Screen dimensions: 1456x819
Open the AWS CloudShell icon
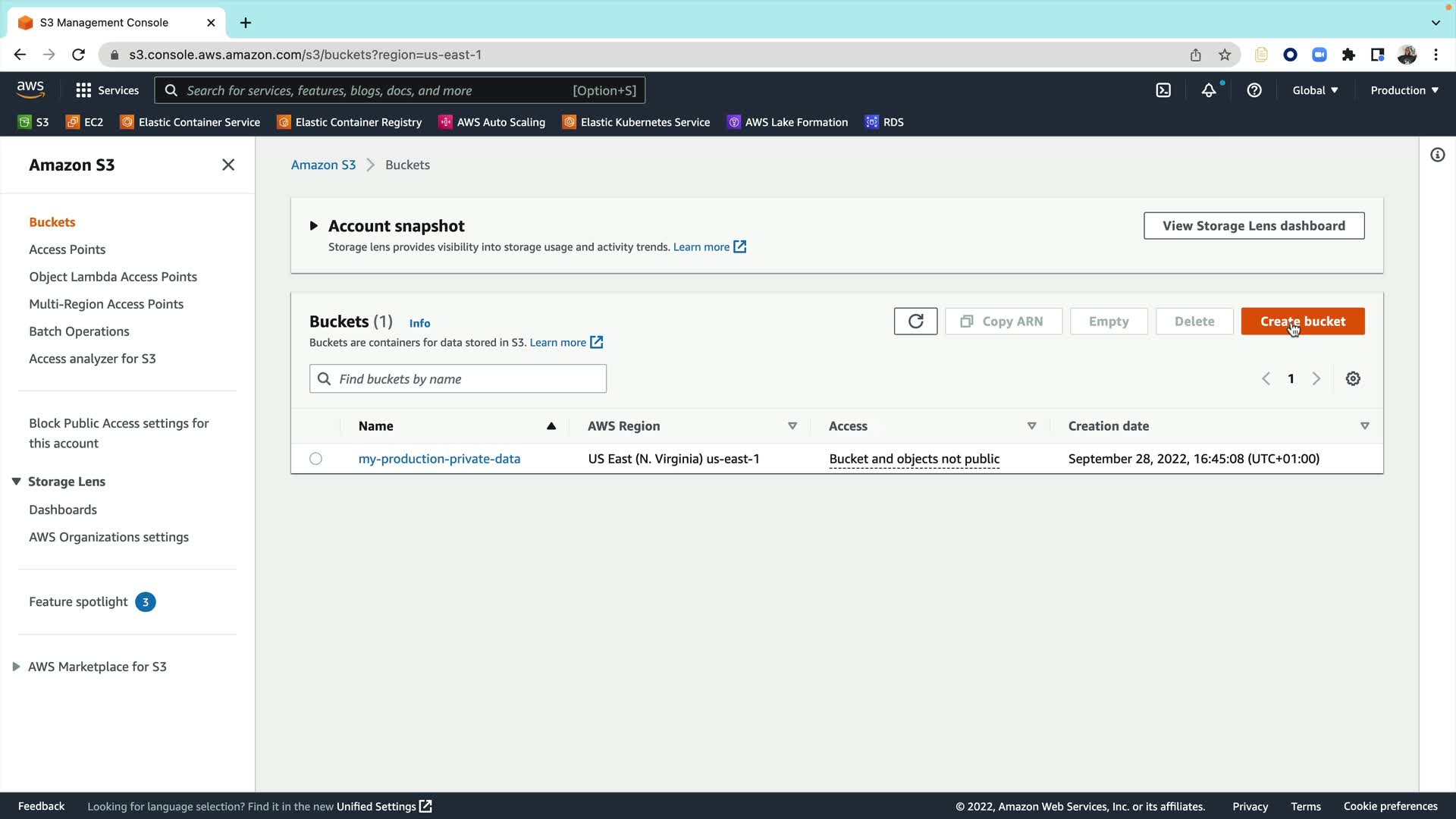point(1163,90)
